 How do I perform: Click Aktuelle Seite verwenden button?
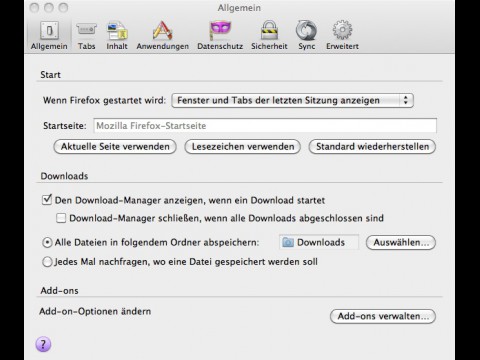115,147
